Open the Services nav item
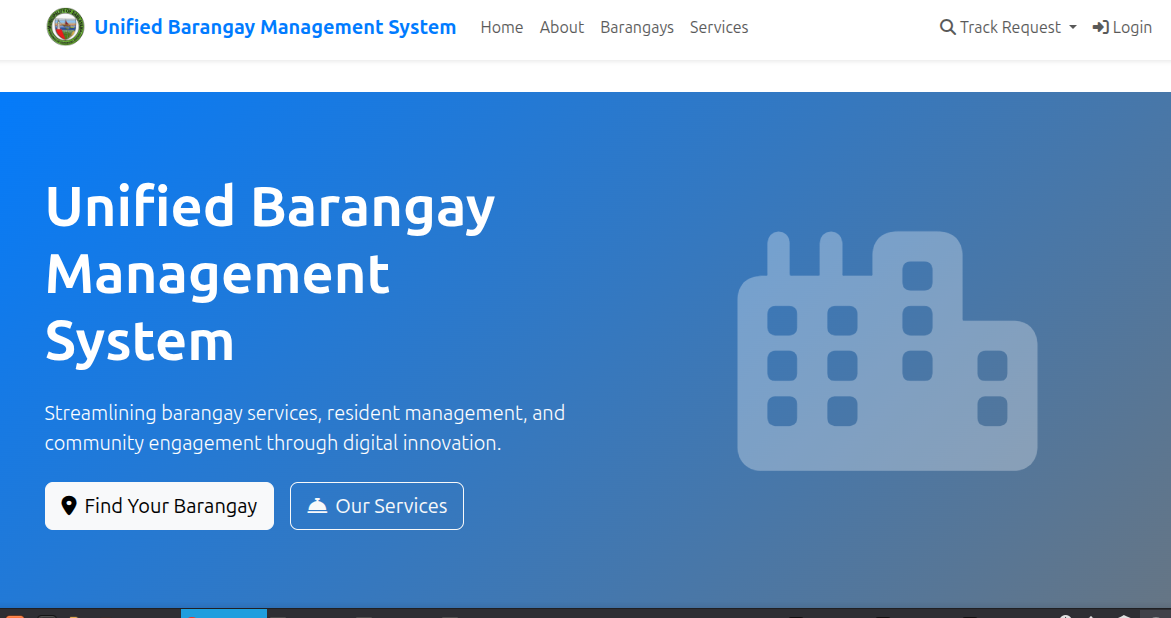 coord(719,28)
